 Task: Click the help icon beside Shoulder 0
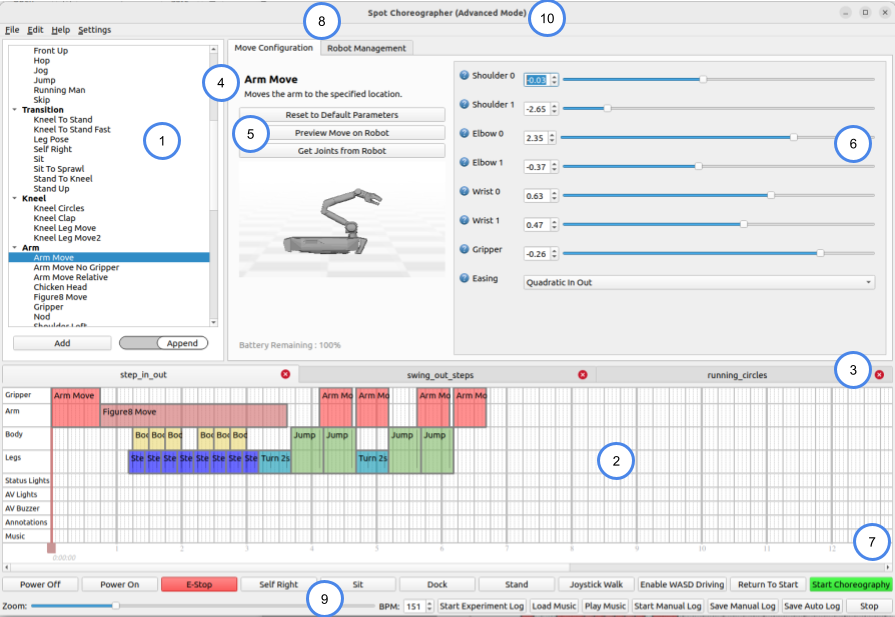(x=464, y=75)
